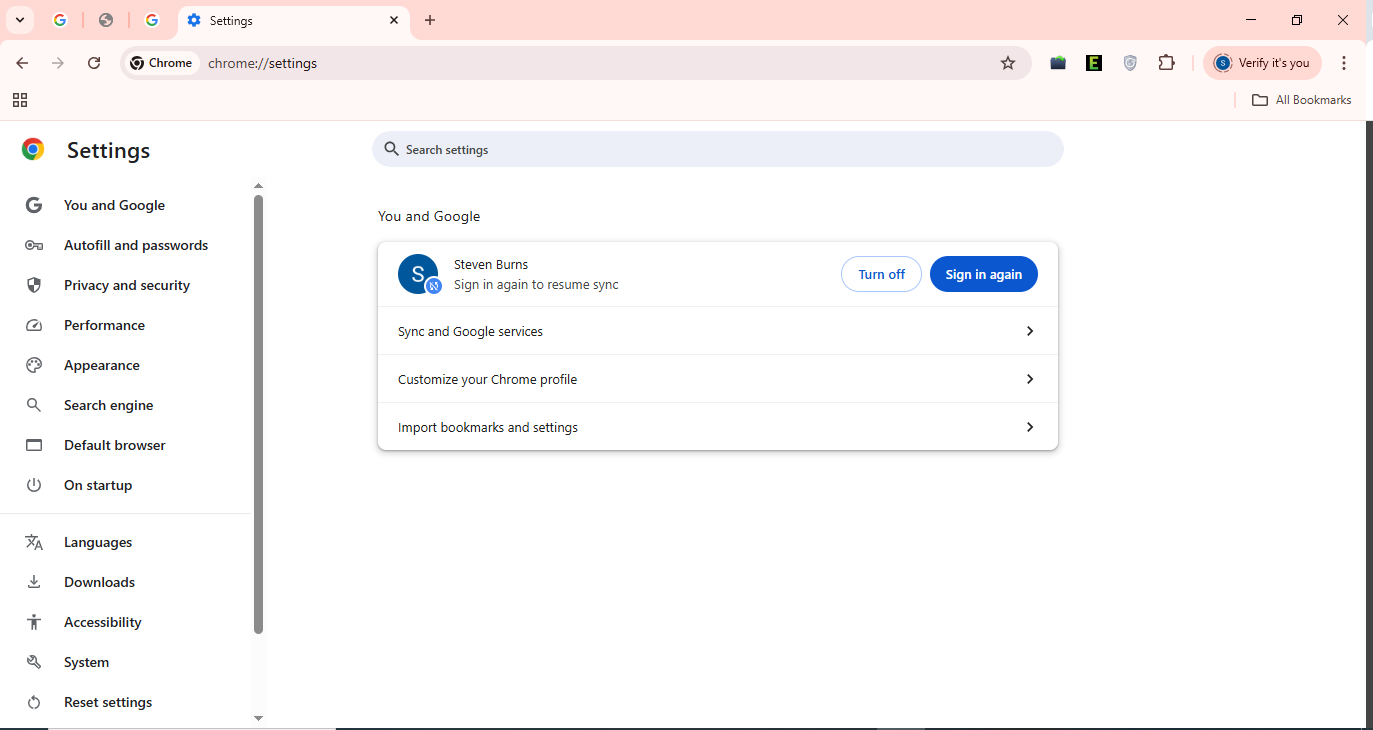Click the Verify it's you profile chip
This screenshot has height=730, width=1373.
[x=1262, y=63]
